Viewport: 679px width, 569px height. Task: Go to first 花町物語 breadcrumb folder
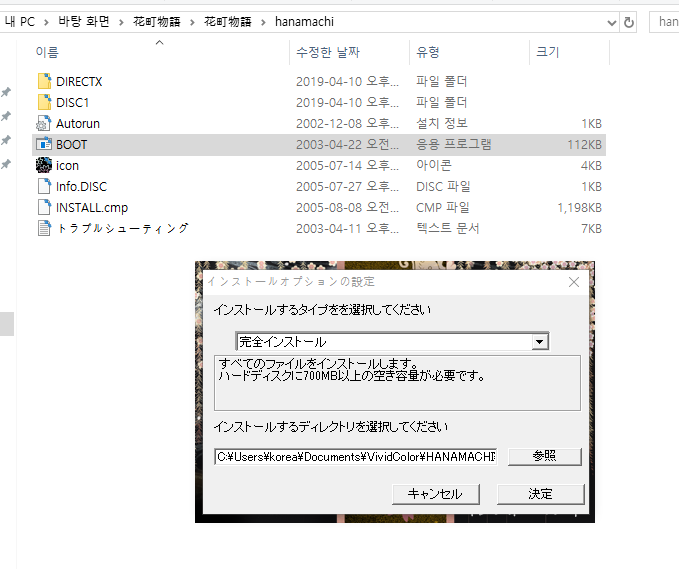click(x=157, y=22)
